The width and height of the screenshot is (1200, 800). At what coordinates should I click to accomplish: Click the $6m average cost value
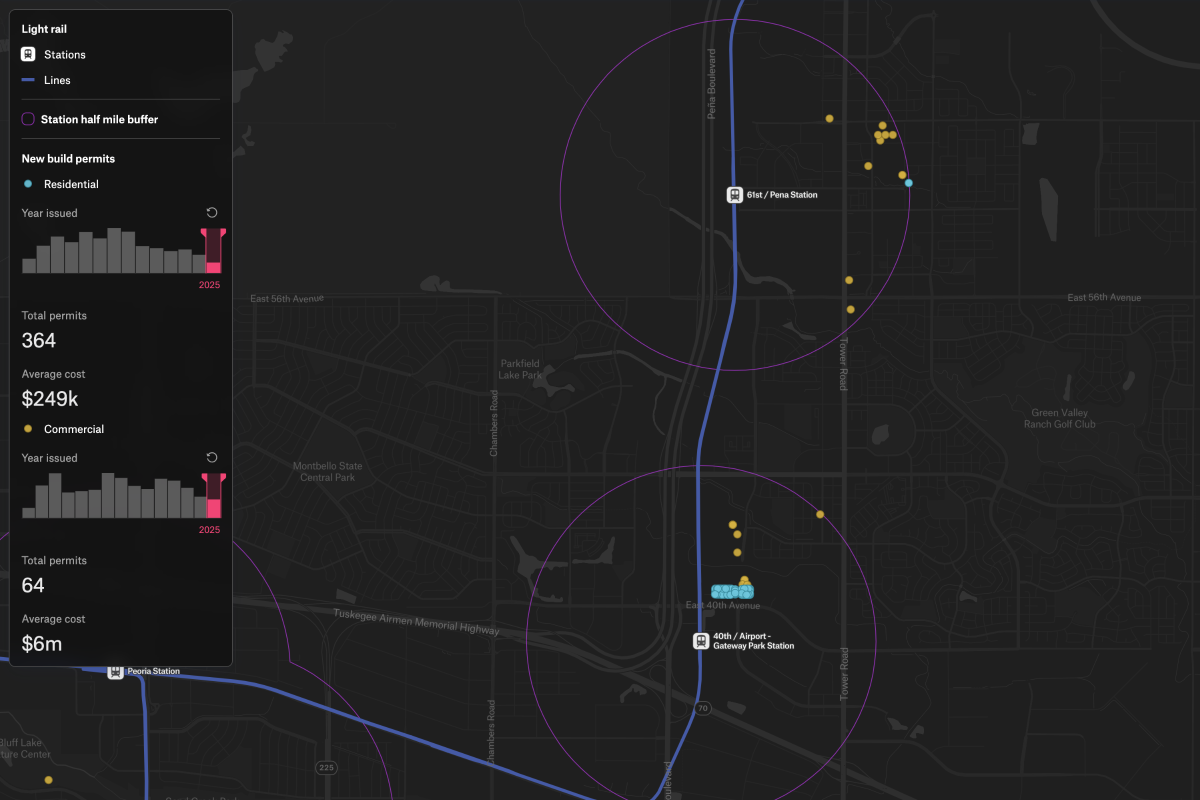(x=42, y=644)
